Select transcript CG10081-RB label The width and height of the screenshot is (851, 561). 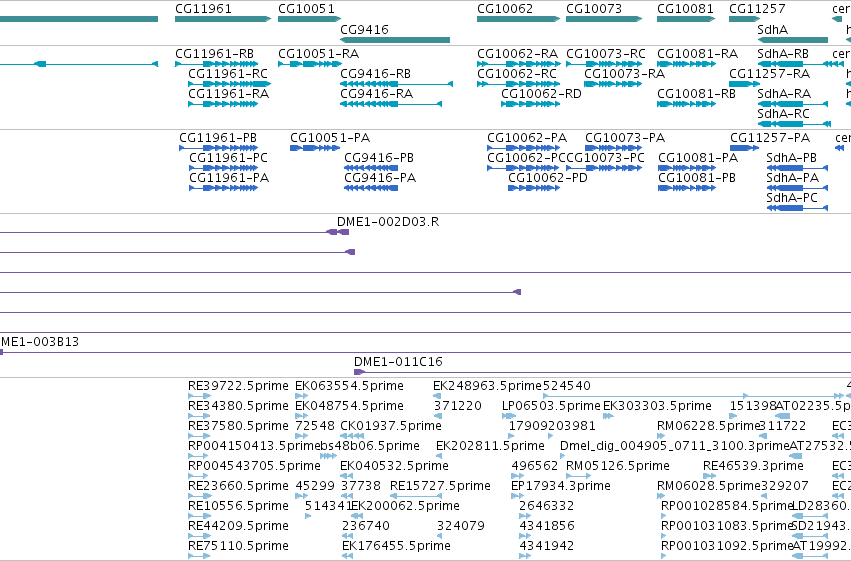[x=696, y=94]
